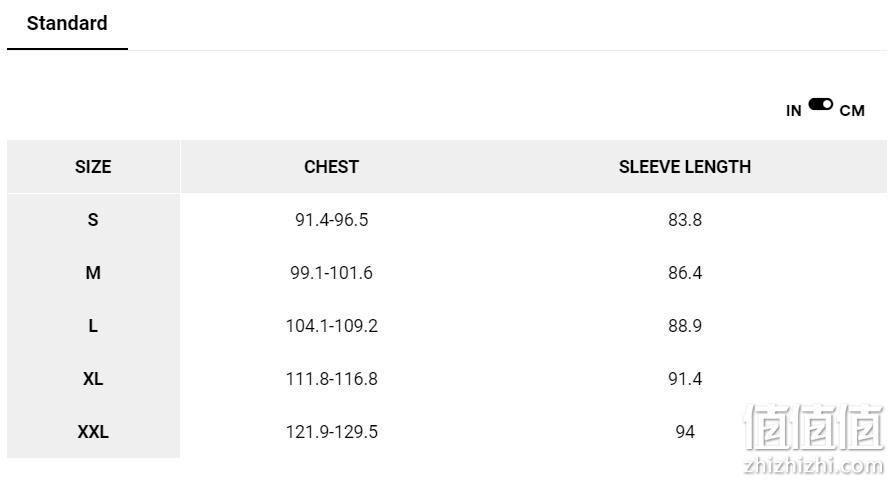This screenshot has height=483, width=893.
Task: Click the SLEEVE LENGTH column header
Action: 685,167
